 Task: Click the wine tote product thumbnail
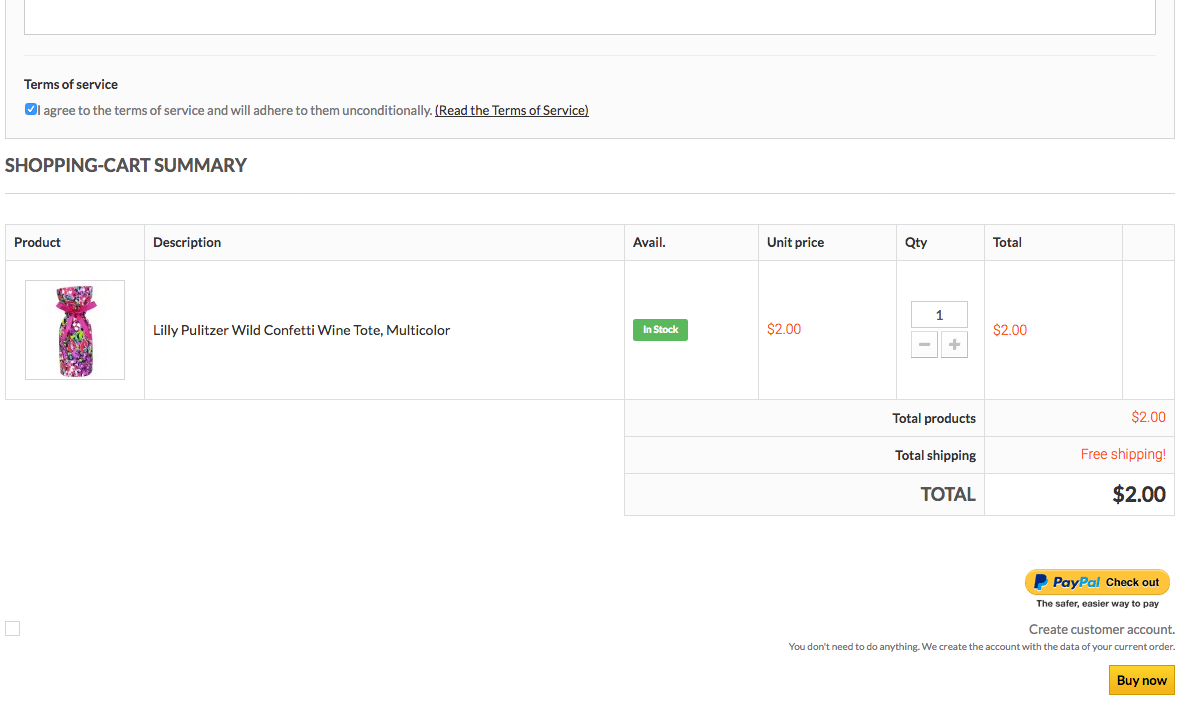click(75, 330)
